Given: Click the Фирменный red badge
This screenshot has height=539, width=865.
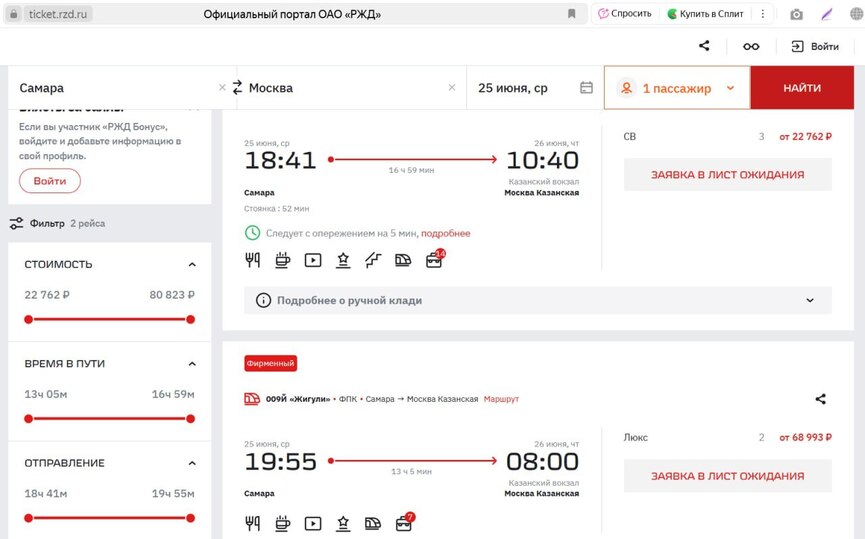Looking at the screenshot, I should click(270, 364).
